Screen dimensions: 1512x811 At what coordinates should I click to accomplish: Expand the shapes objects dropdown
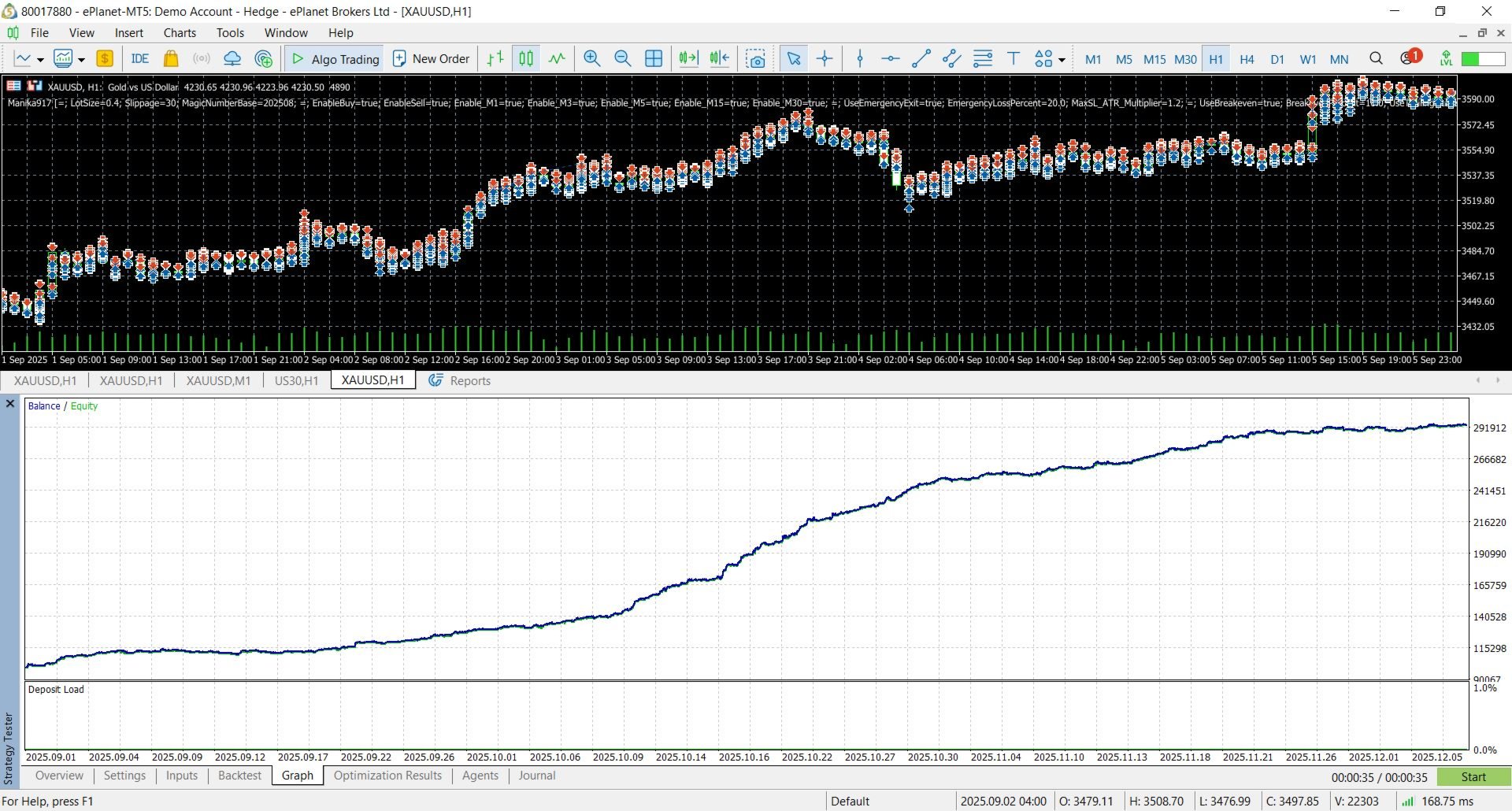pos(1062,60)
